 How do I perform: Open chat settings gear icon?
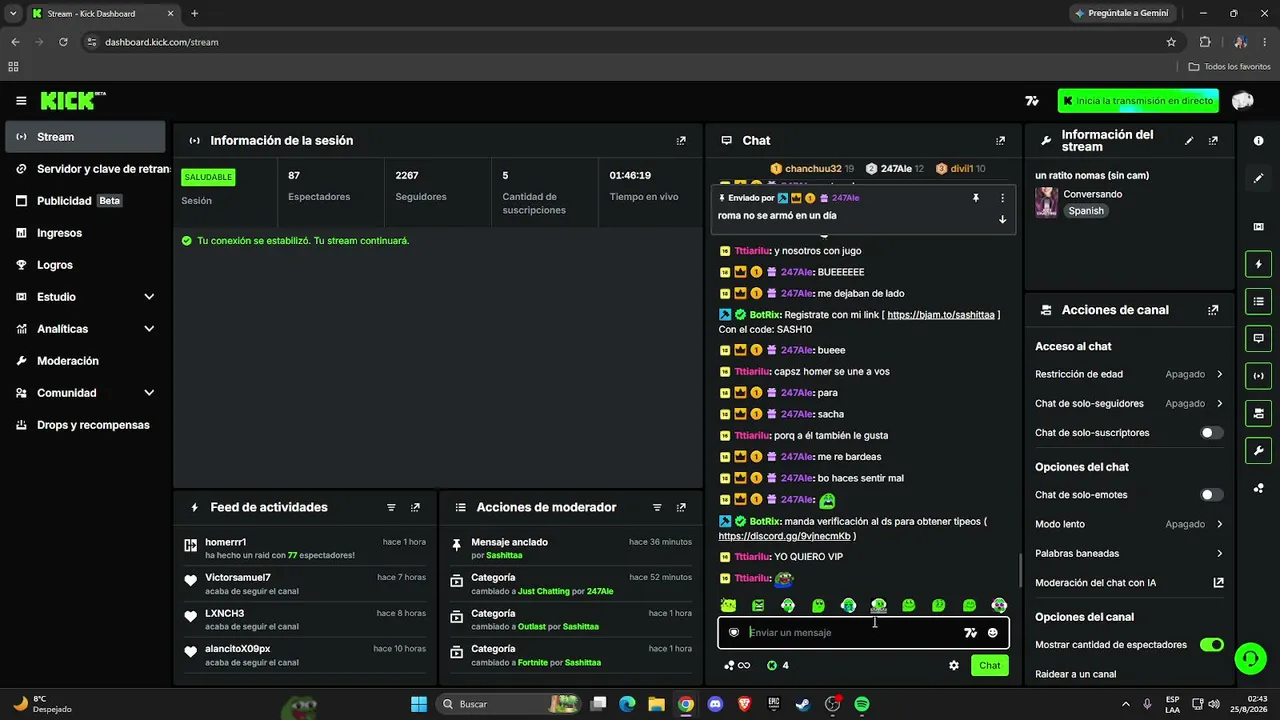(954, 665)
